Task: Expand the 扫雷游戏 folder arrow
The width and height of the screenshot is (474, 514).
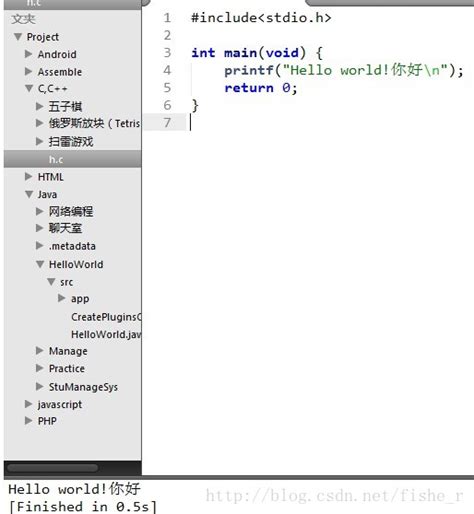Action: pos(40,142)
